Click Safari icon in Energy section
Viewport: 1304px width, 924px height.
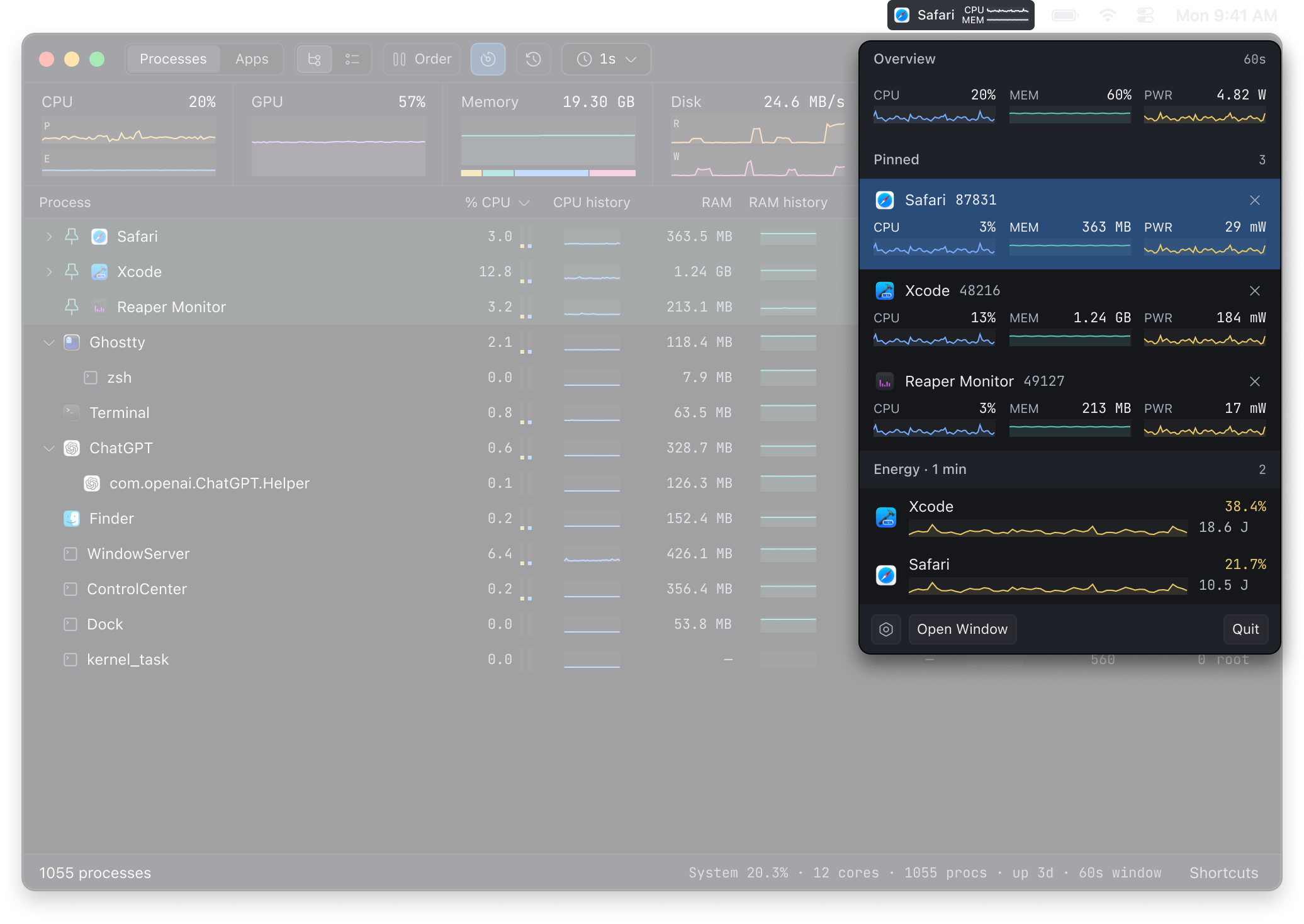coord(886,575)
